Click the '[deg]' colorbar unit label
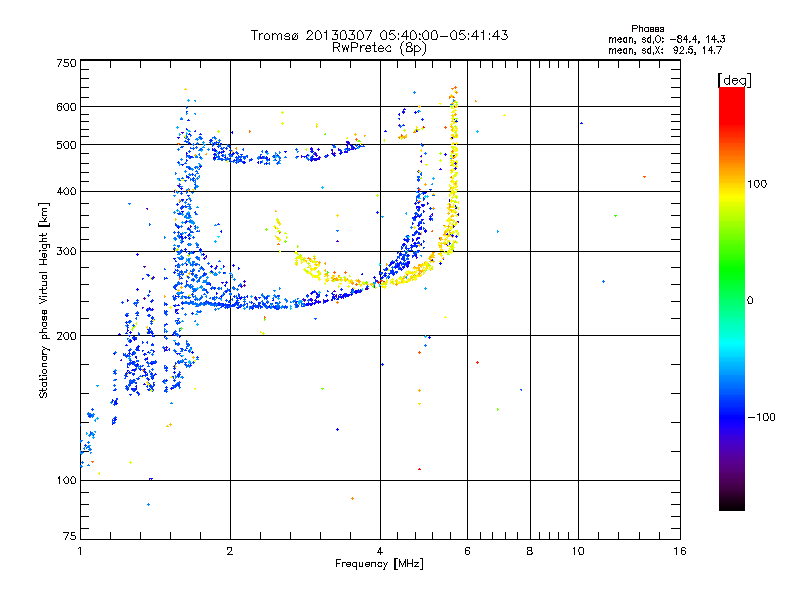This screenshot has height=600, width=800. point(734,80)
